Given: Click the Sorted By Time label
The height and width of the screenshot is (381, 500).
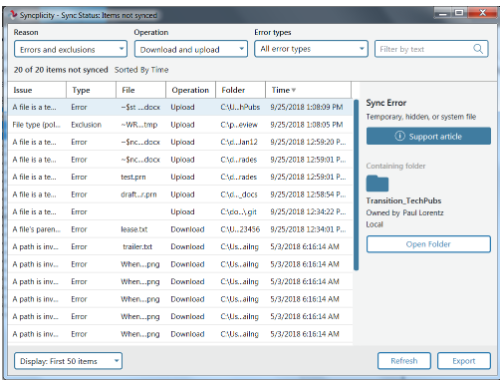Looking at the screenshot, I should 141,70.
